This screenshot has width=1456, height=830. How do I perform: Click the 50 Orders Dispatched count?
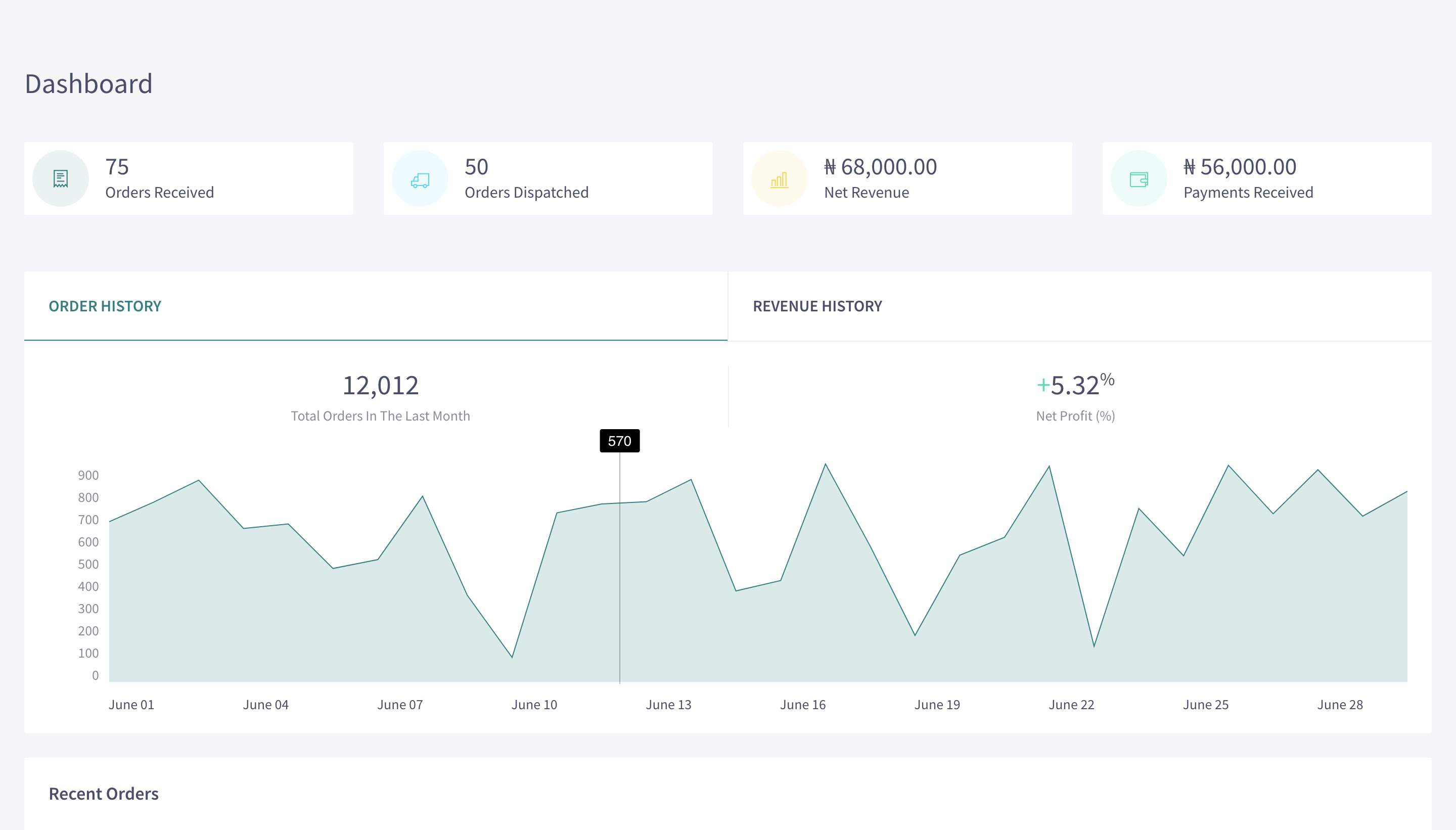pyautogui.click(x=476, y=167)
